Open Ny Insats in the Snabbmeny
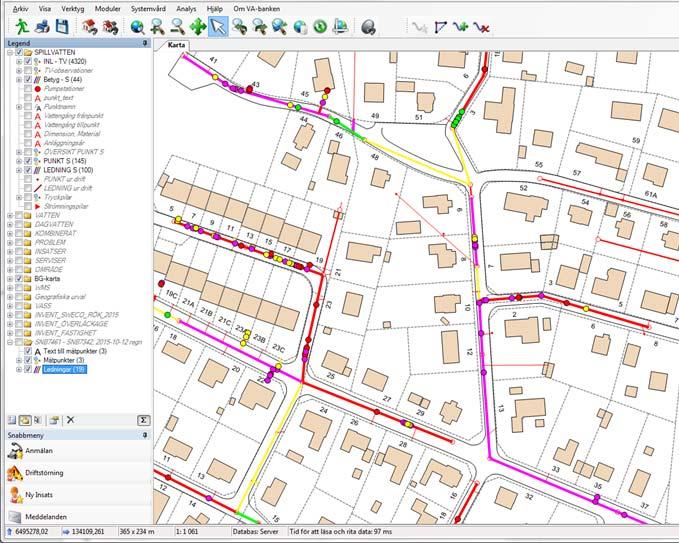 pos(79,495)
